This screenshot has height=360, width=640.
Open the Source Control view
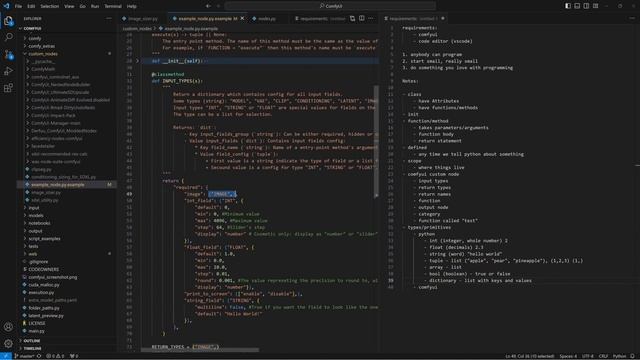point(8,54)
